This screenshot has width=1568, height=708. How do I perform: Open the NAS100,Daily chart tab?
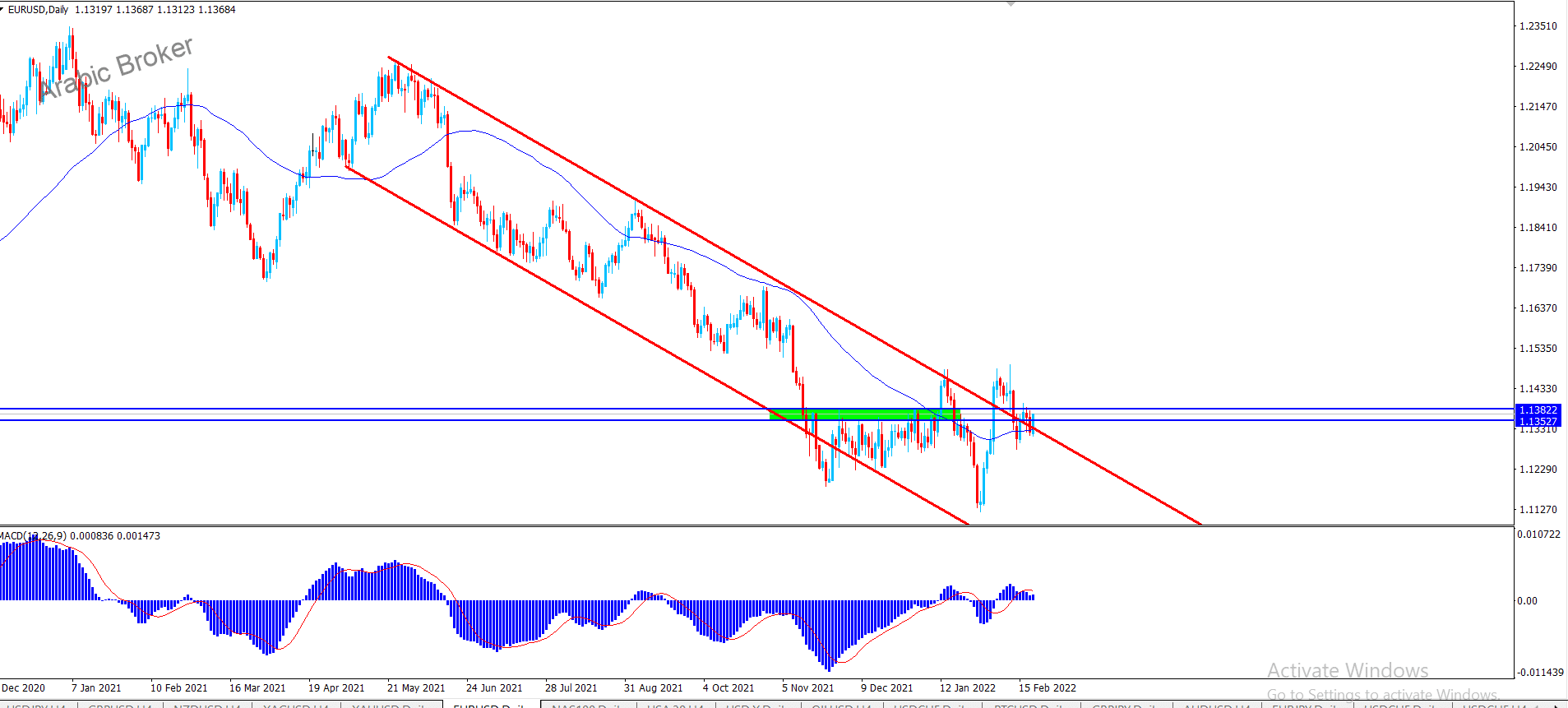589,706
